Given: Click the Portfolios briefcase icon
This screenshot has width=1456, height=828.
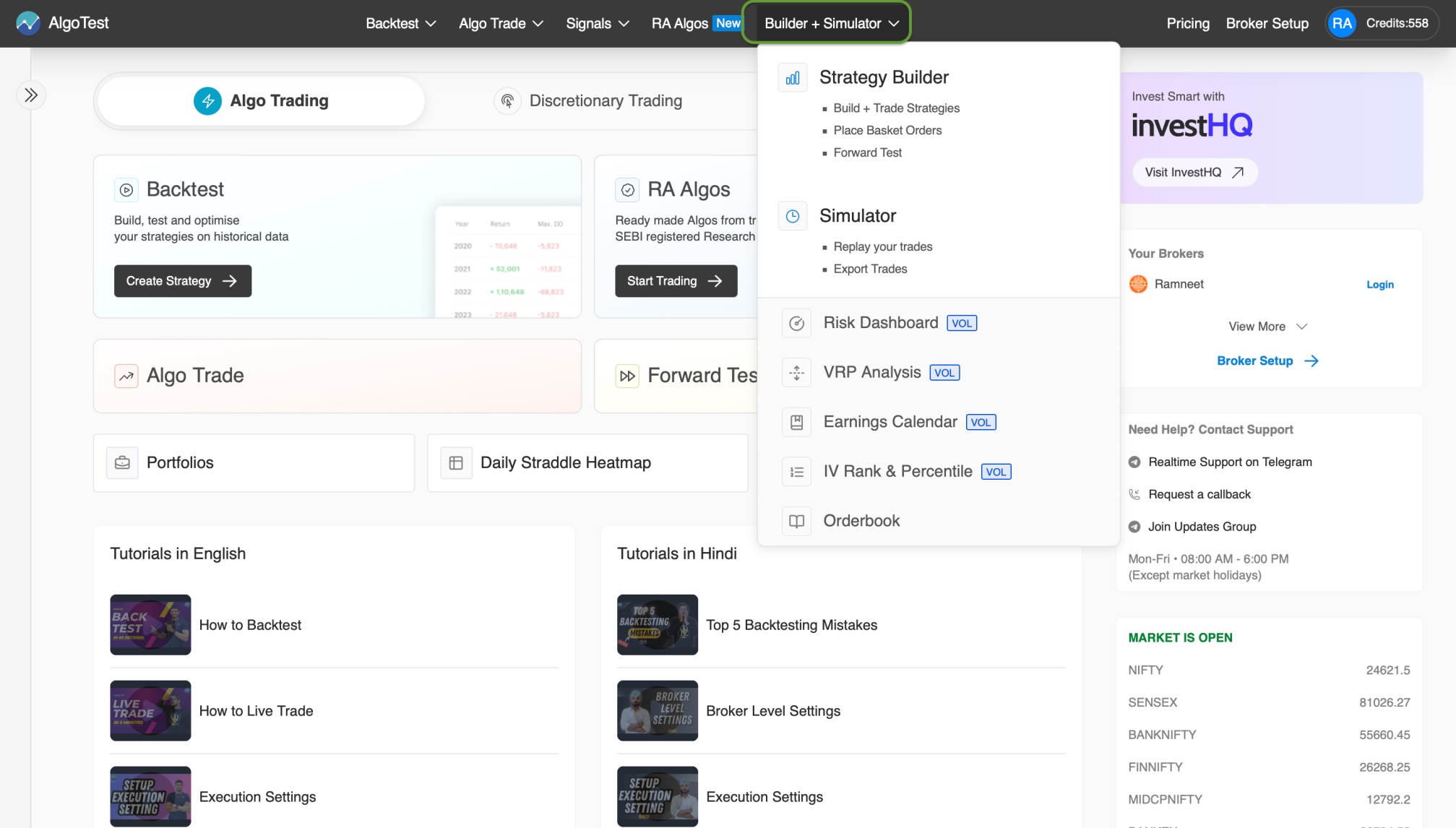Looking at the screenshot, I should click(x=122, y=462).
